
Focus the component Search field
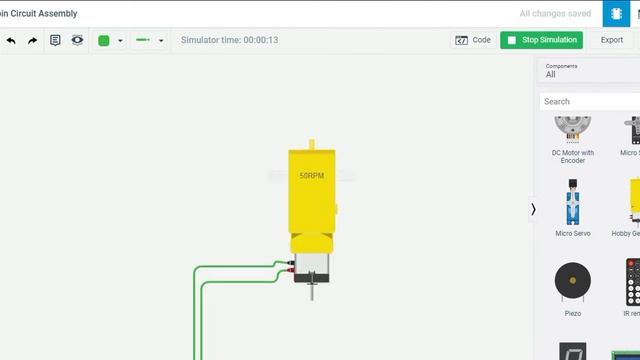point(590,102)
